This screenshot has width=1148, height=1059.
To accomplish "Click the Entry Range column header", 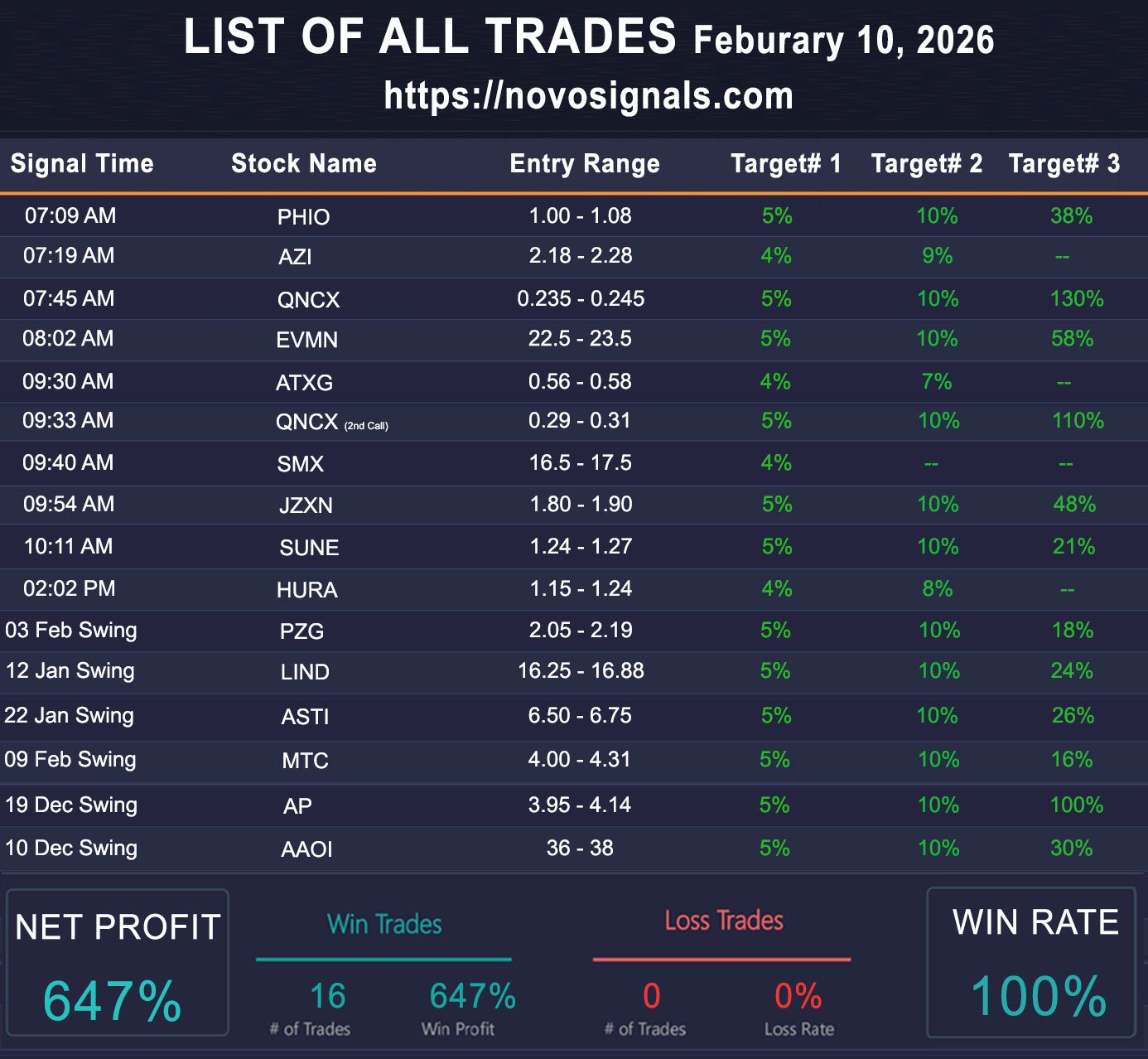I will coord(585,164).
